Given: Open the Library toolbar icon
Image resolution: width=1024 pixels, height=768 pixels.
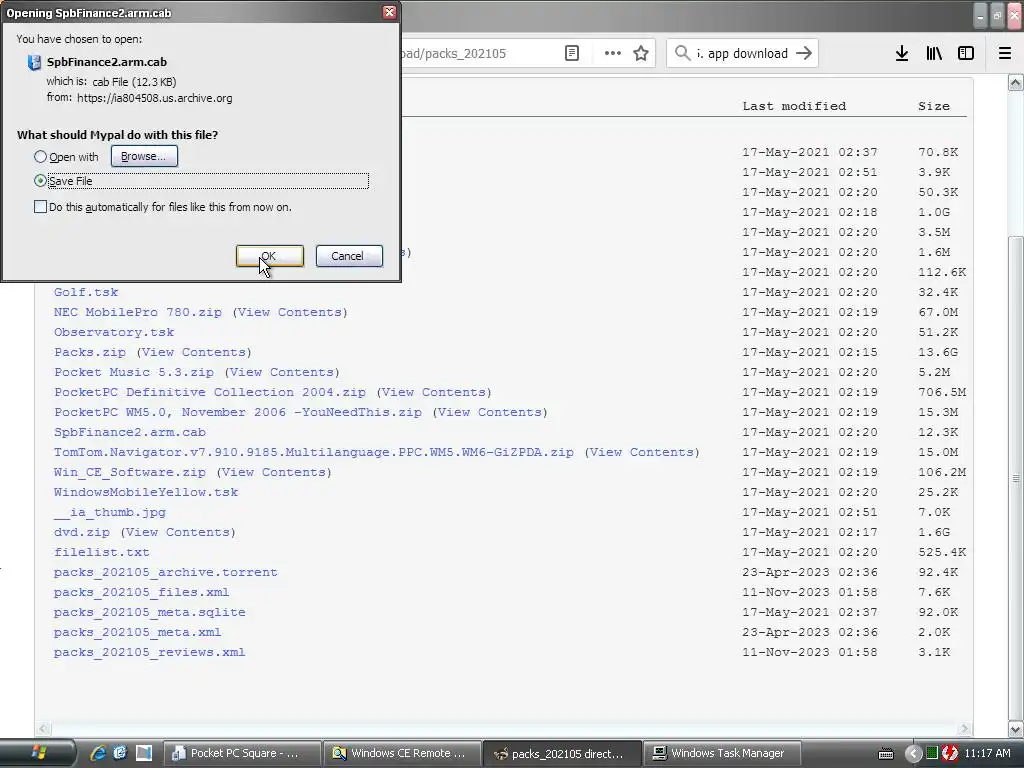Looking at the screenshot, I should [934, 54].
